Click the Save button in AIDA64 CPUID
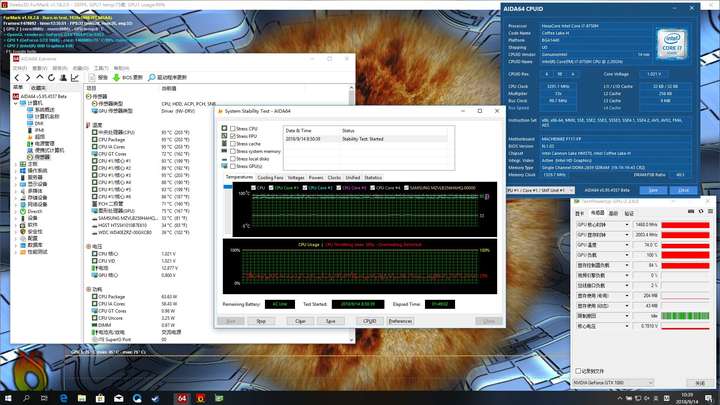 point(653,190)
